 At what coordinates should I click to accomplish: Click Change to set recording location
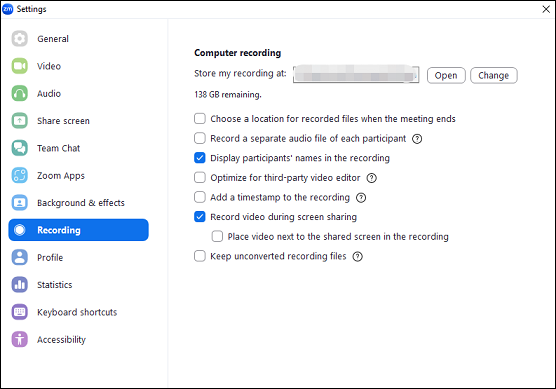[494, 75]
